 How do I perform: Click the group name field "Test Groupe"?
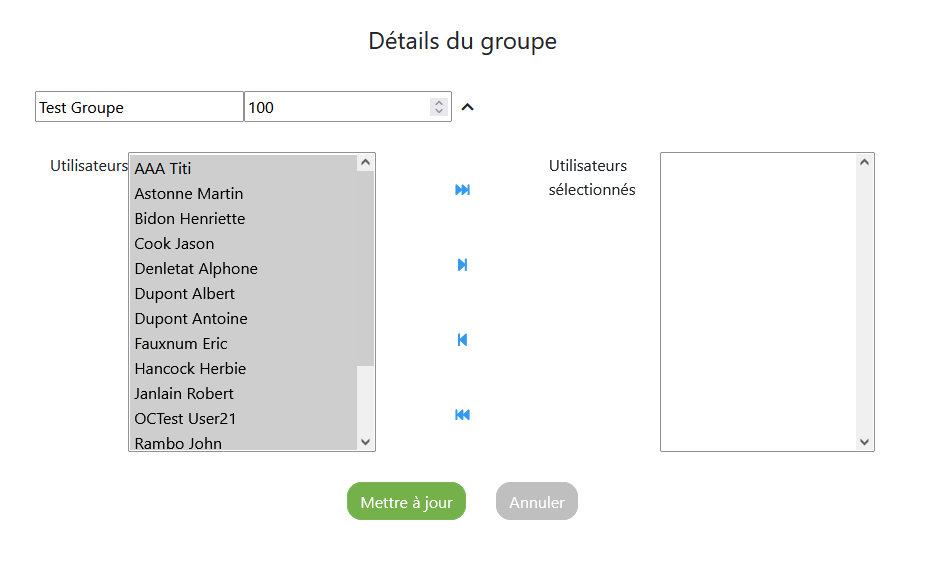[139, 107]
